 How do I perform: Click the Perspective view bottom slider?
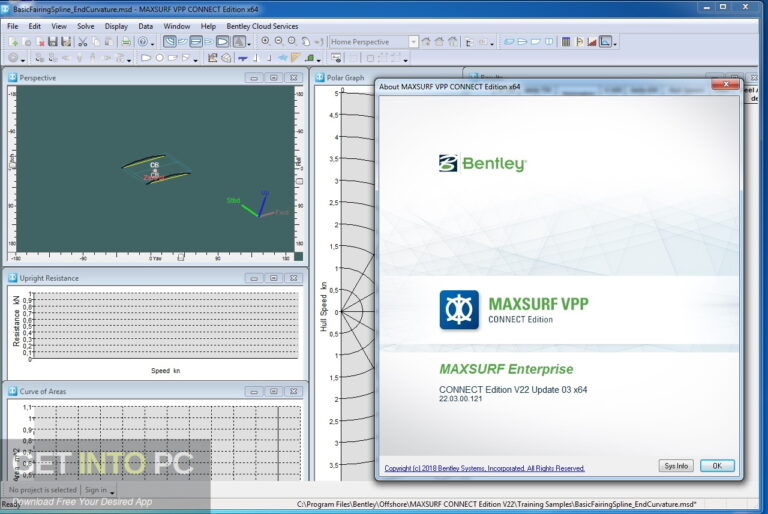coord(181,257)
